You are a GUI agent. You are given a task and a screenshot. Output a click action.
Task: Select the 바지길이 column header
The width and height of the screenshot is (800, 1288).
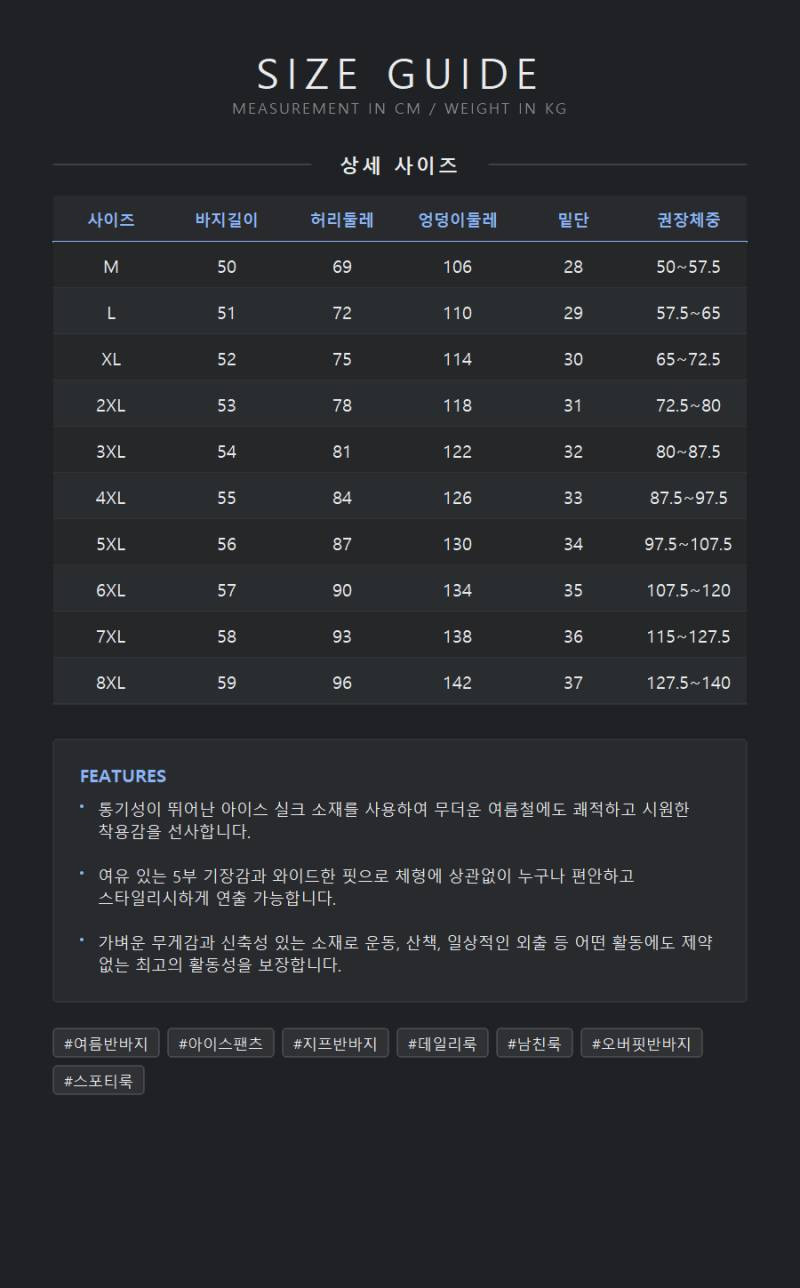click(227, 220)
